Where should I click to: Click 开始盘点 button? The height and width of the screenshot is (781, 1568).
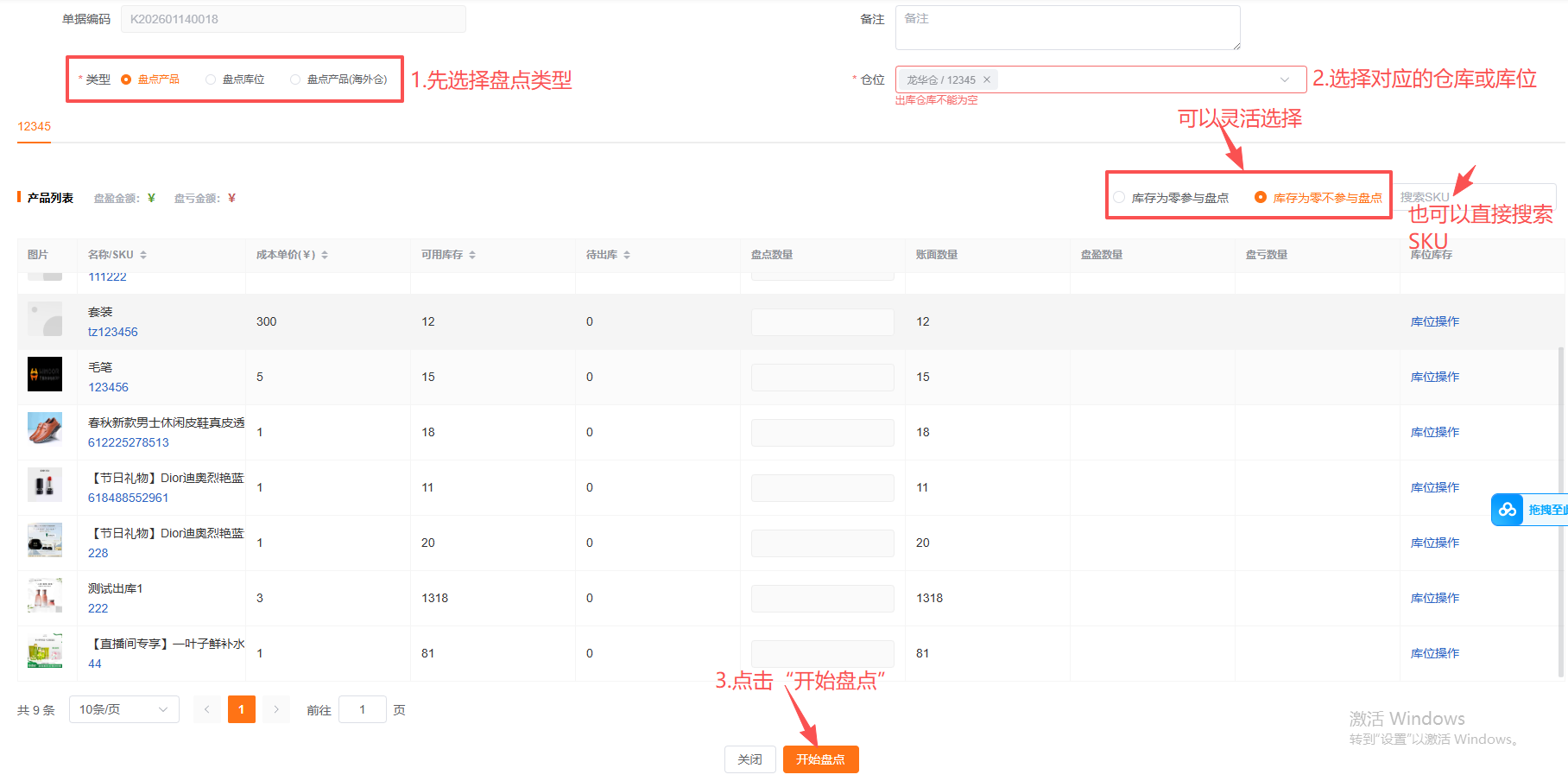[x=820, y=759]
